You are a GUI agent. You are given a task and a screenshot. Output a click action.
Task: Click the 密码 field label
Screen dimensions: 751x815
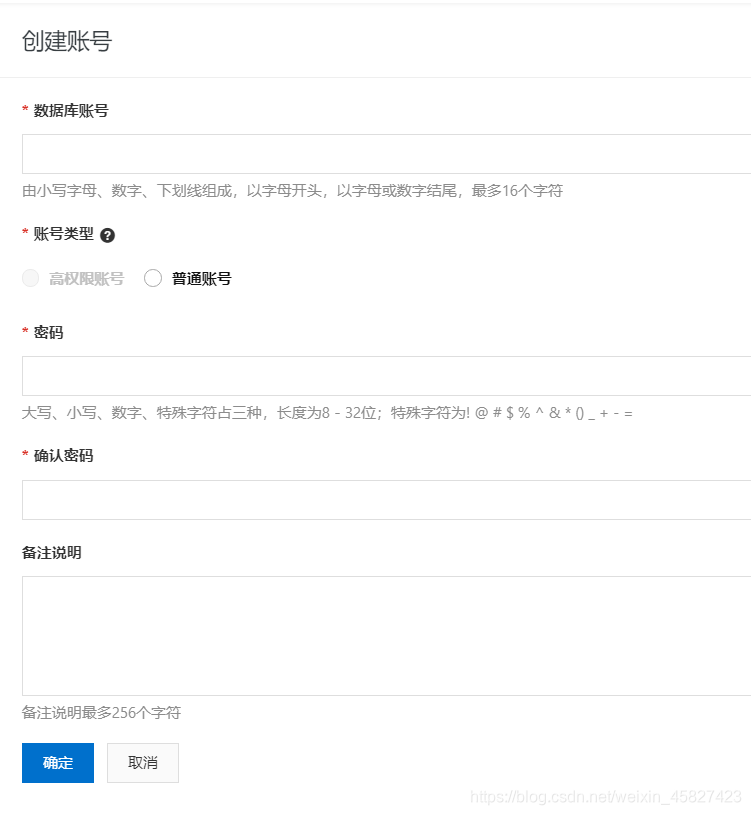click(x=48, y=333)
